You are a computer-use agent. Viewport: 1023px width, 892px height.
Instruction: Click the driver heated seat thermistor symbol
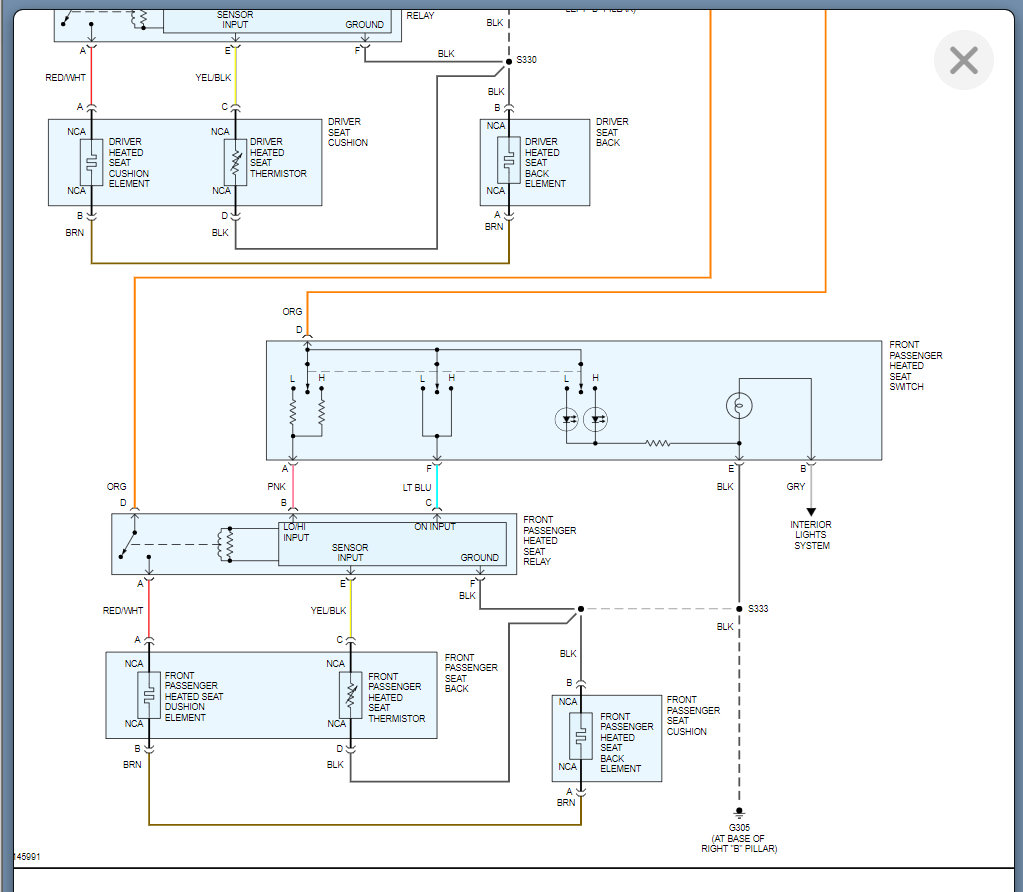pos(236,162)
